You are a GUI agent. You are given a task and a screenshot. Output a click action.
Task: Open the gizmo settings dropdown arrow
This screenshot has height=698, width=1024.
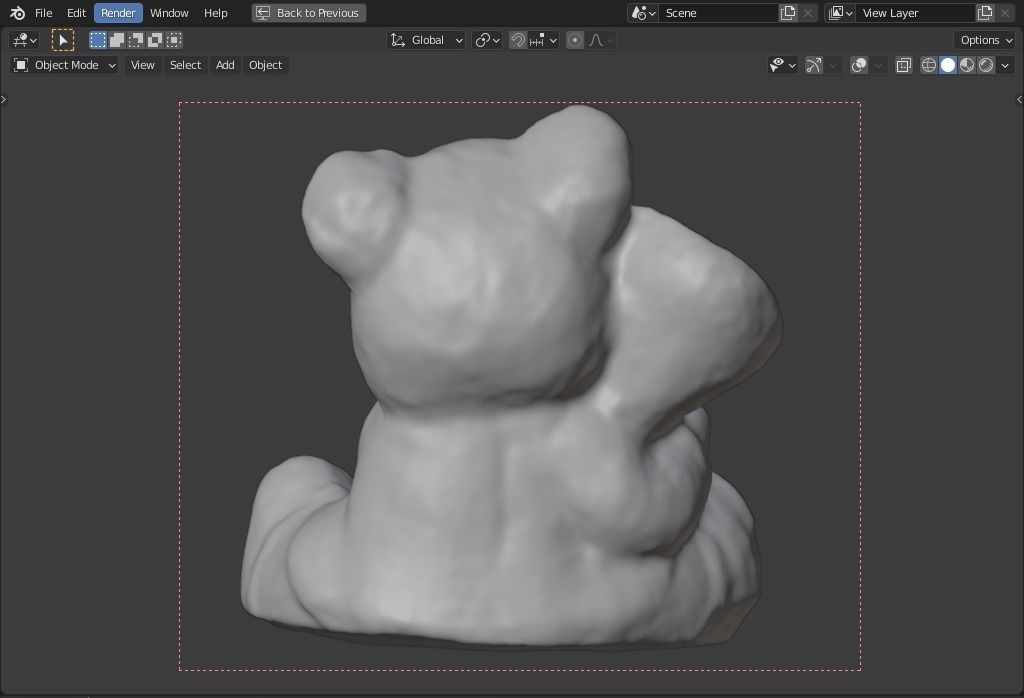(x=833, y=65)
